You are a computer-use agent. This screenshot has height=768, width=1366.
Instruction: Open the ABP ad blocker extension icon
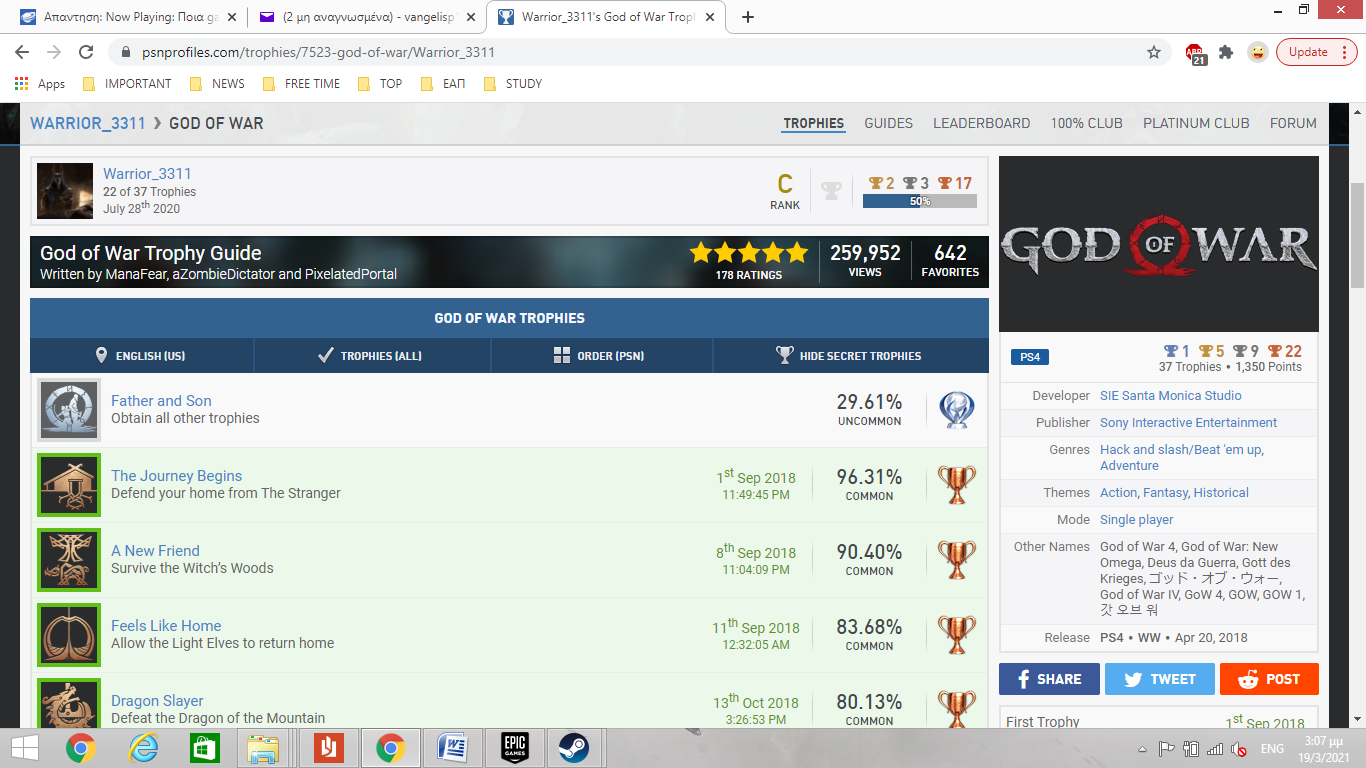1195,52
